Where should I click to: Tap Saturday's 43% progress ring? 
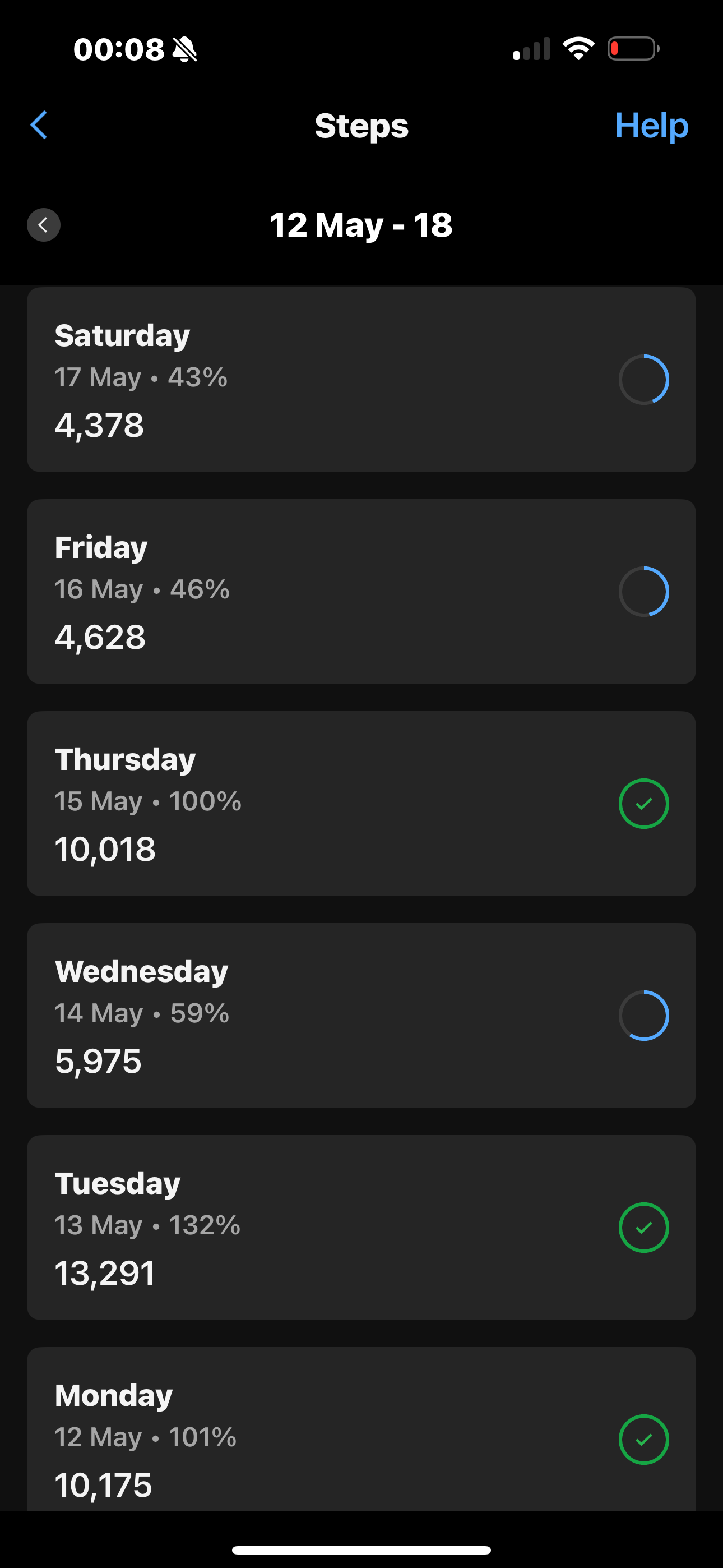[643, 379]
